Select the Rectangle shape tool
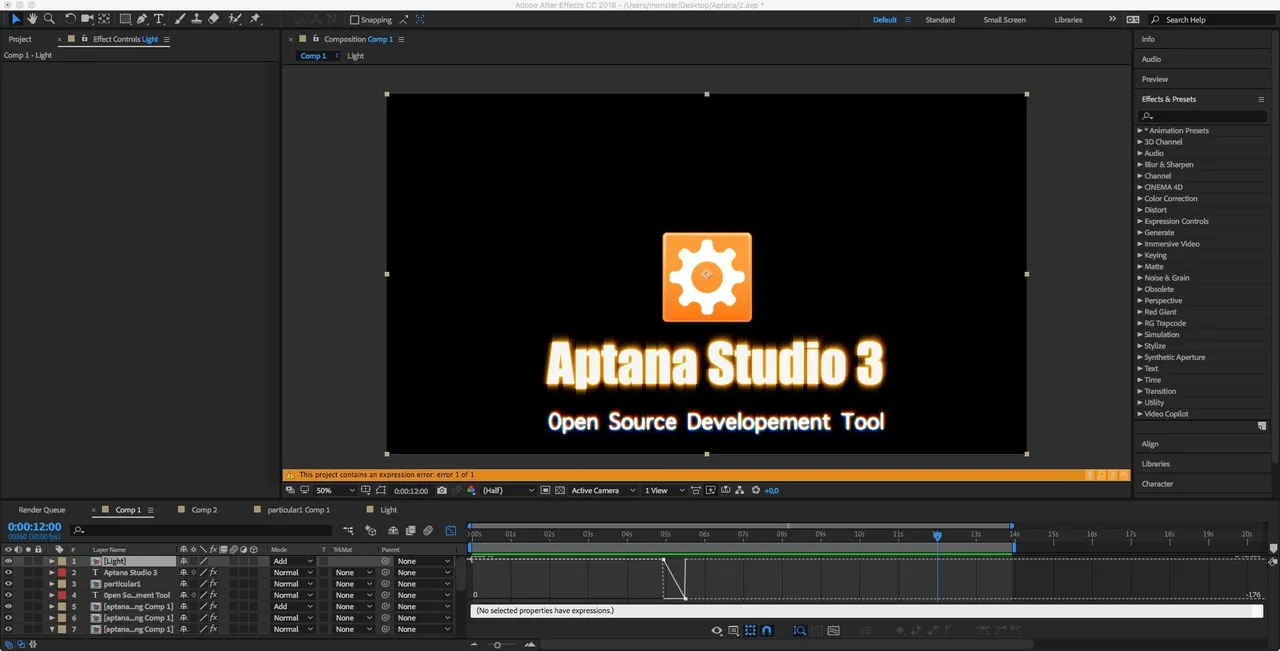Screen dimensions: 1280x651 [x=125, y=19]
